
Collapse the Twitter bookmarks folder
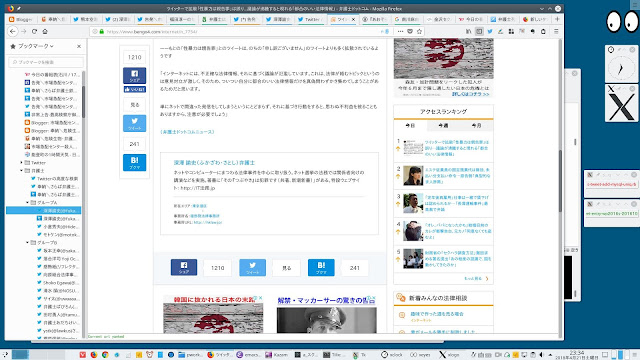tap(22, 162)
